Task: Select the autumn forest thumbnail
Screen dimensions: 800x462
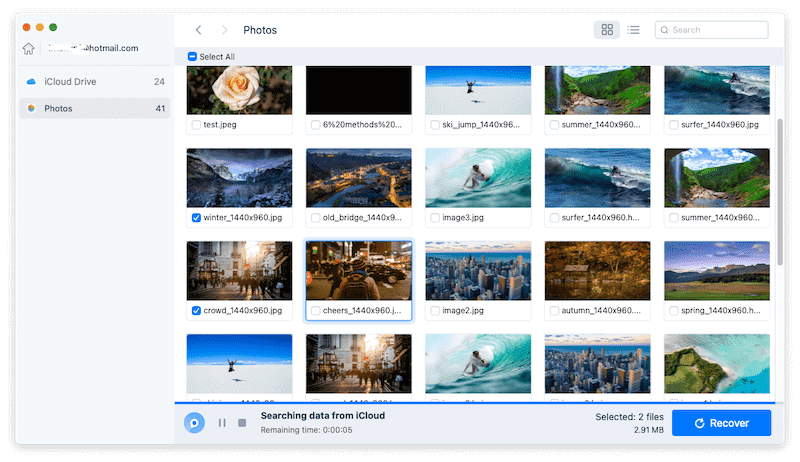Action: (597, 271)
